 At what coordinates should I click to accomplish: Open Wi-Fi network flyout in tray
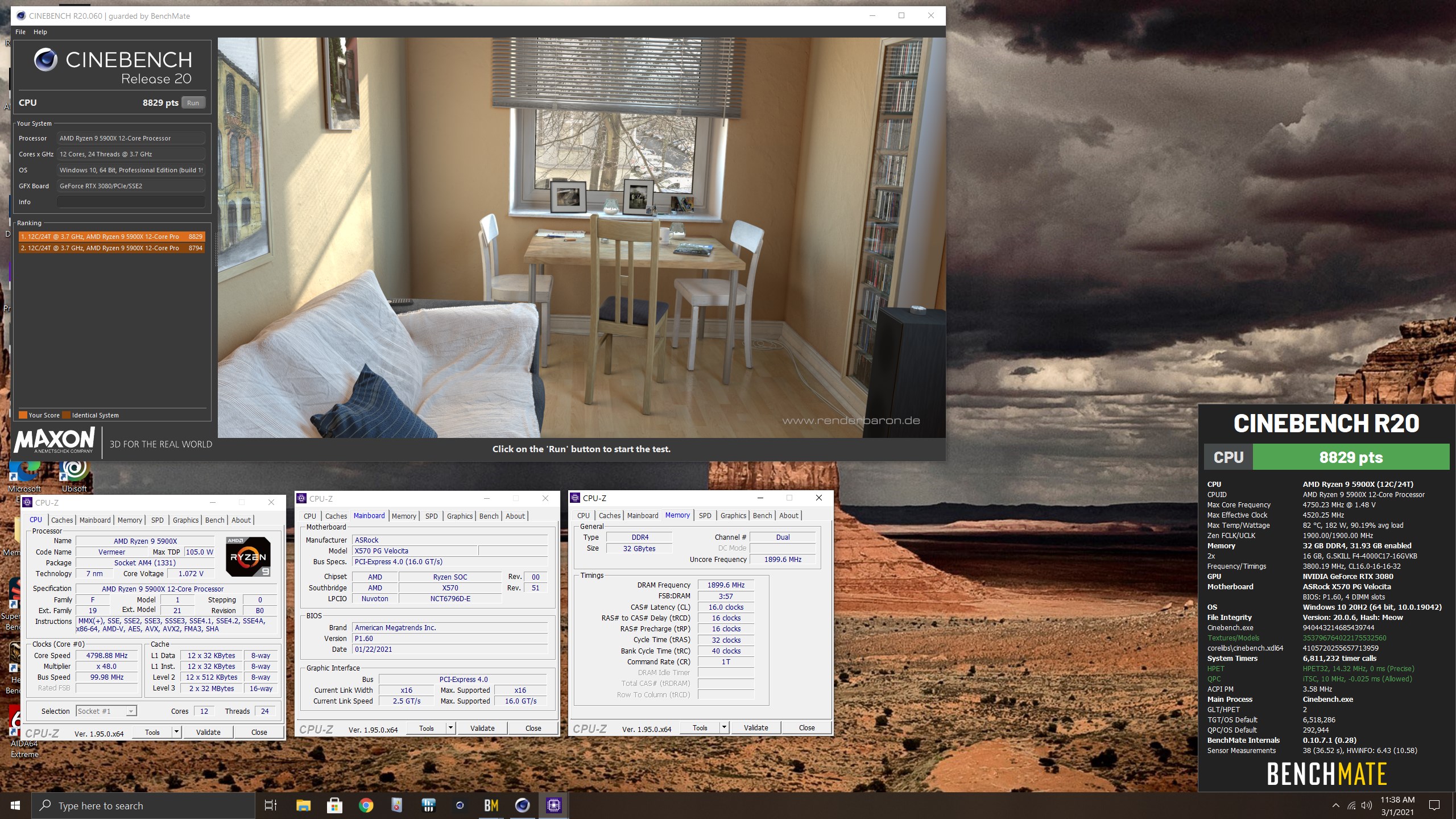pyautogui.click(x=1351, y=805)
